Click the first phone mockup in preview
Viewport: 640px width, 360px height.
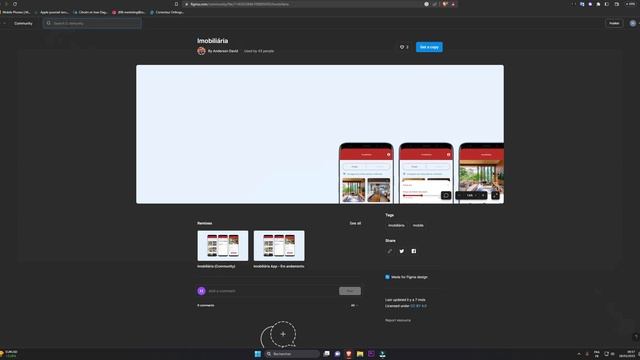(366, 173)
